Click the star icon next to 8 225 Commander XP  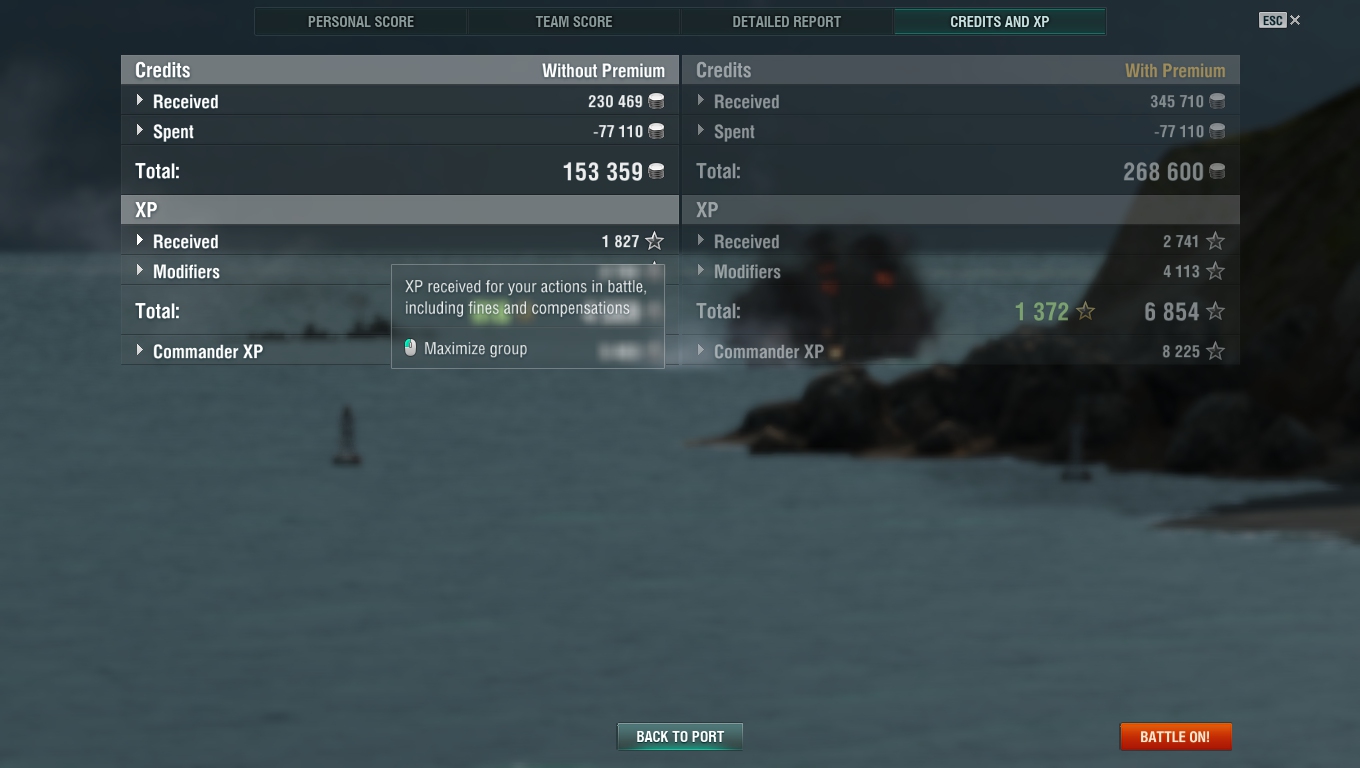click(1215, 351)
